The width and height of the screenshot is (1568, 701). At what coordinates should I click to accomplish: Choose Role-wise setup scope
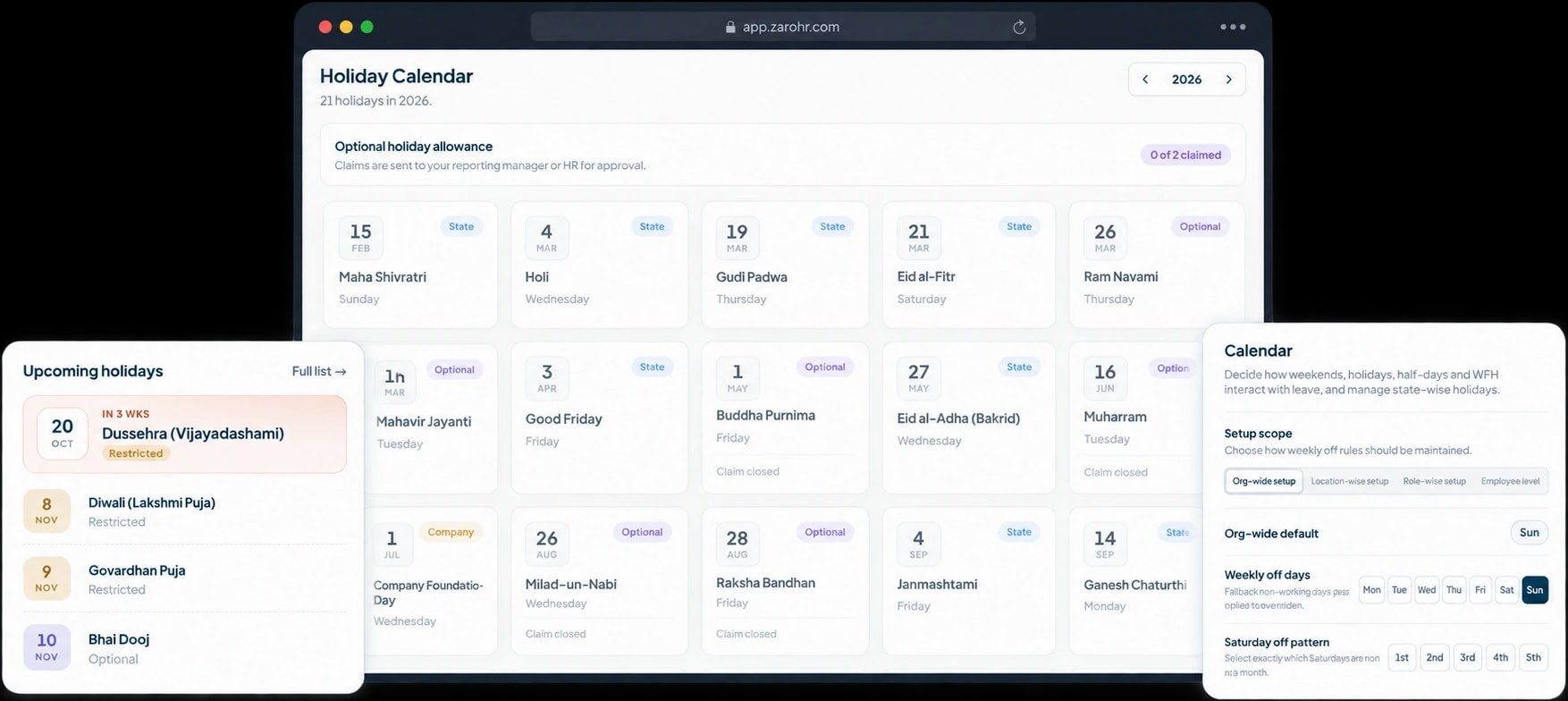point(1434,481)
